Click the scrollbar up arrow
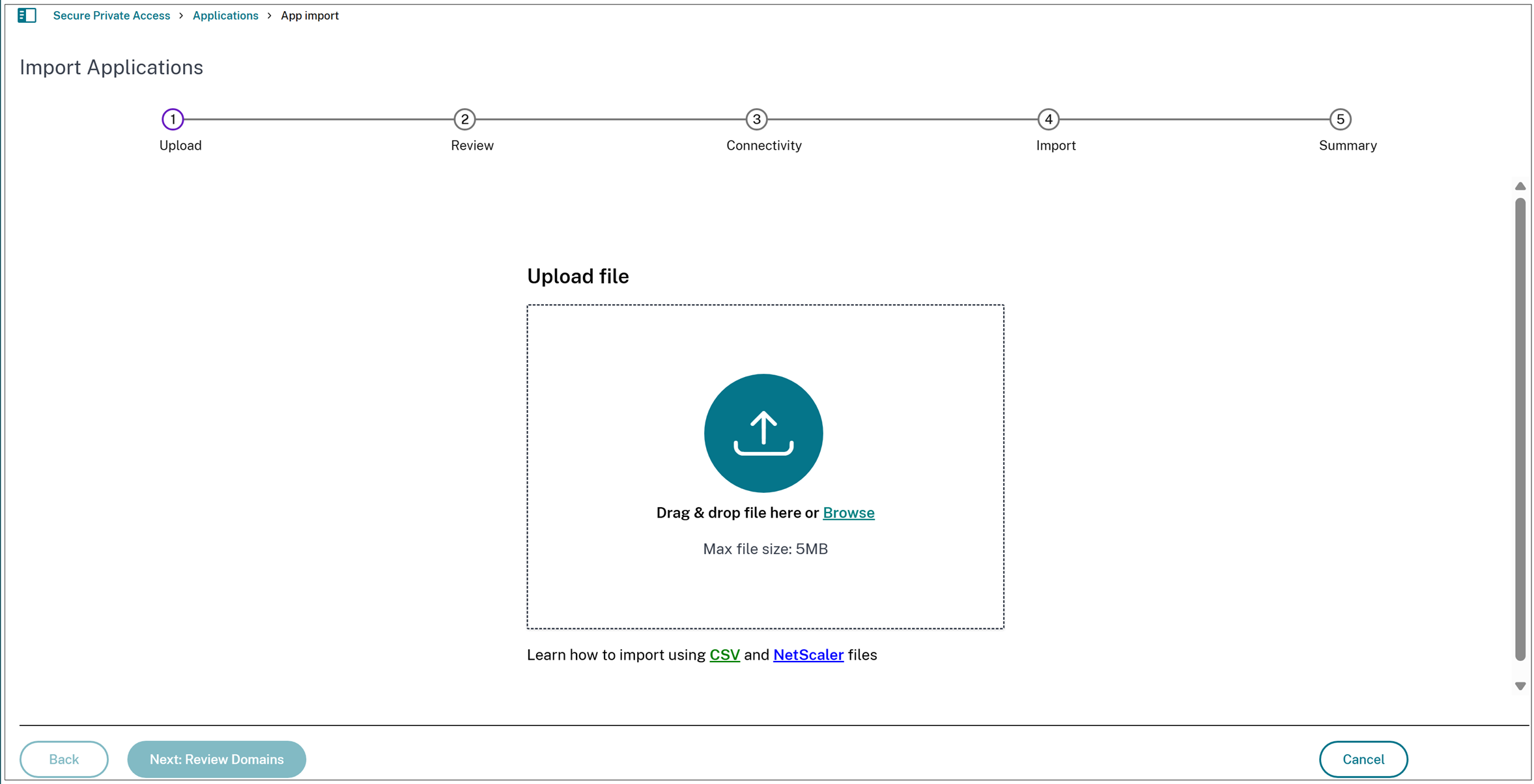Image resolution: width=1534 pixels, height=784 pixels. 1520,186
